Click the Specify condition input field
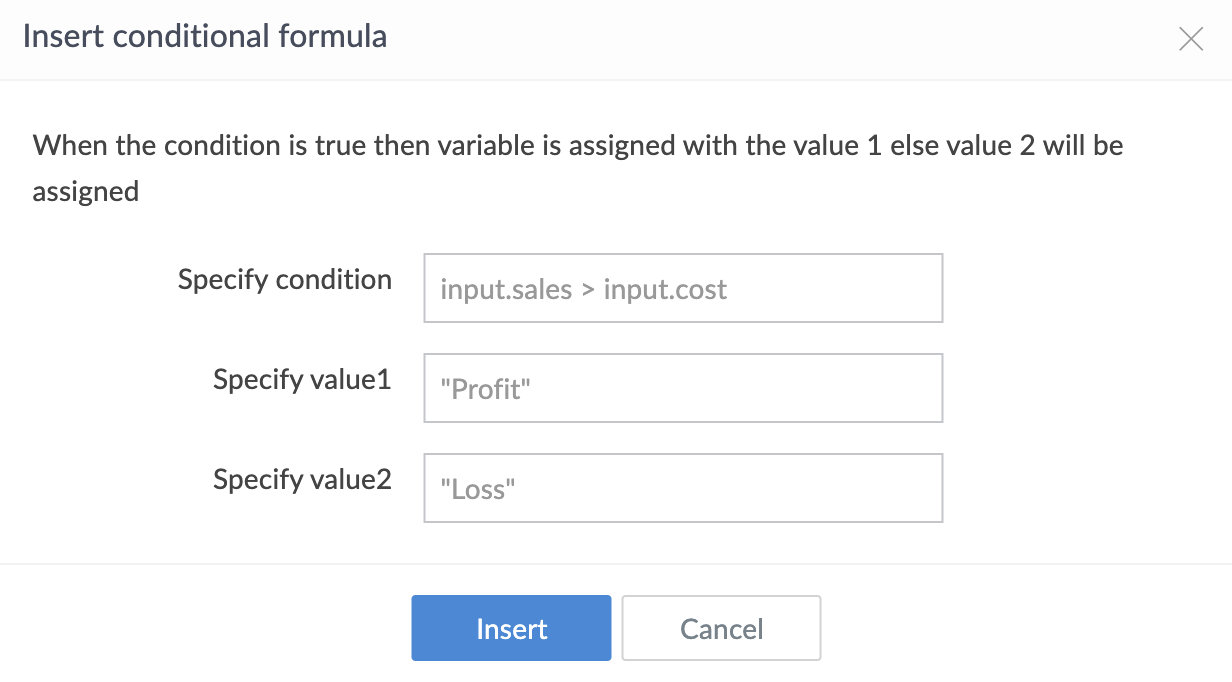 point(683,288)
